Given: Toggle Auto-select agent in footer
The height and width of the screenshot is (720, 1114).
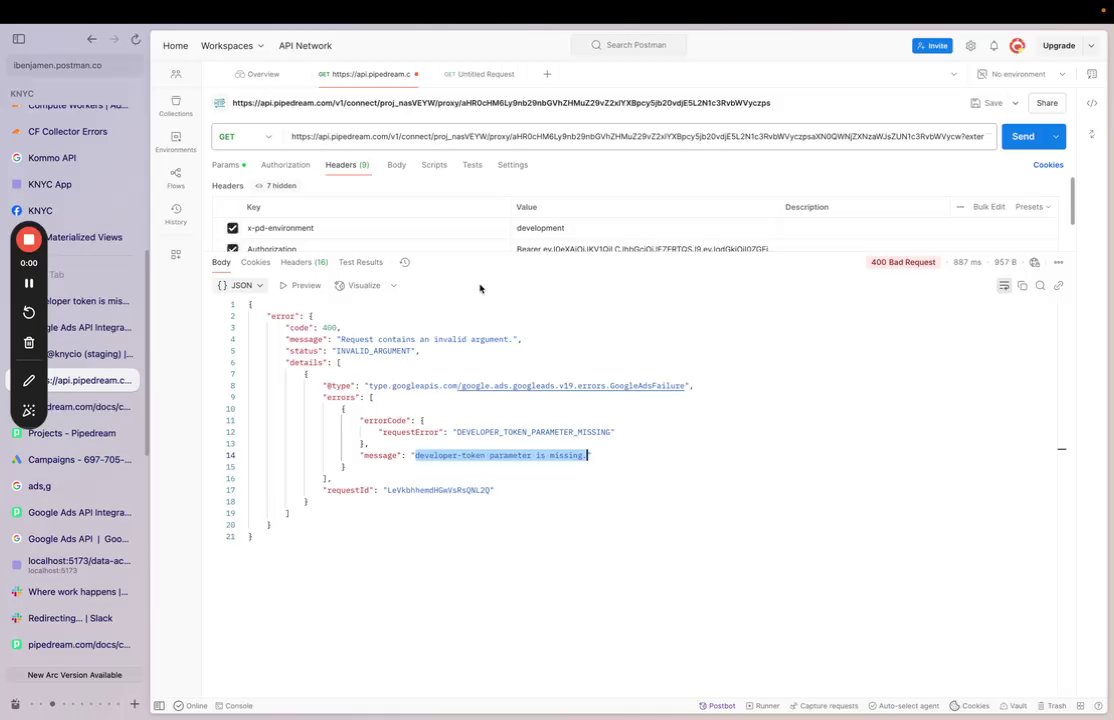Looking at the screenshot, I should pos(903,706).
